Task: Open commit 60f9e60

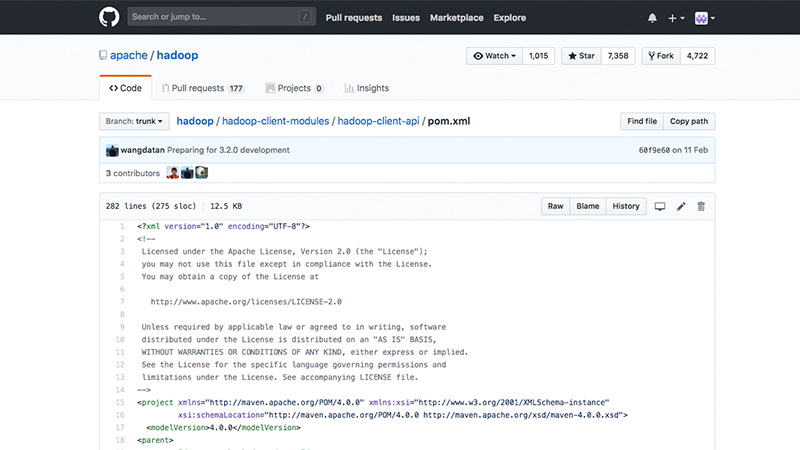Action: point(654,150)
